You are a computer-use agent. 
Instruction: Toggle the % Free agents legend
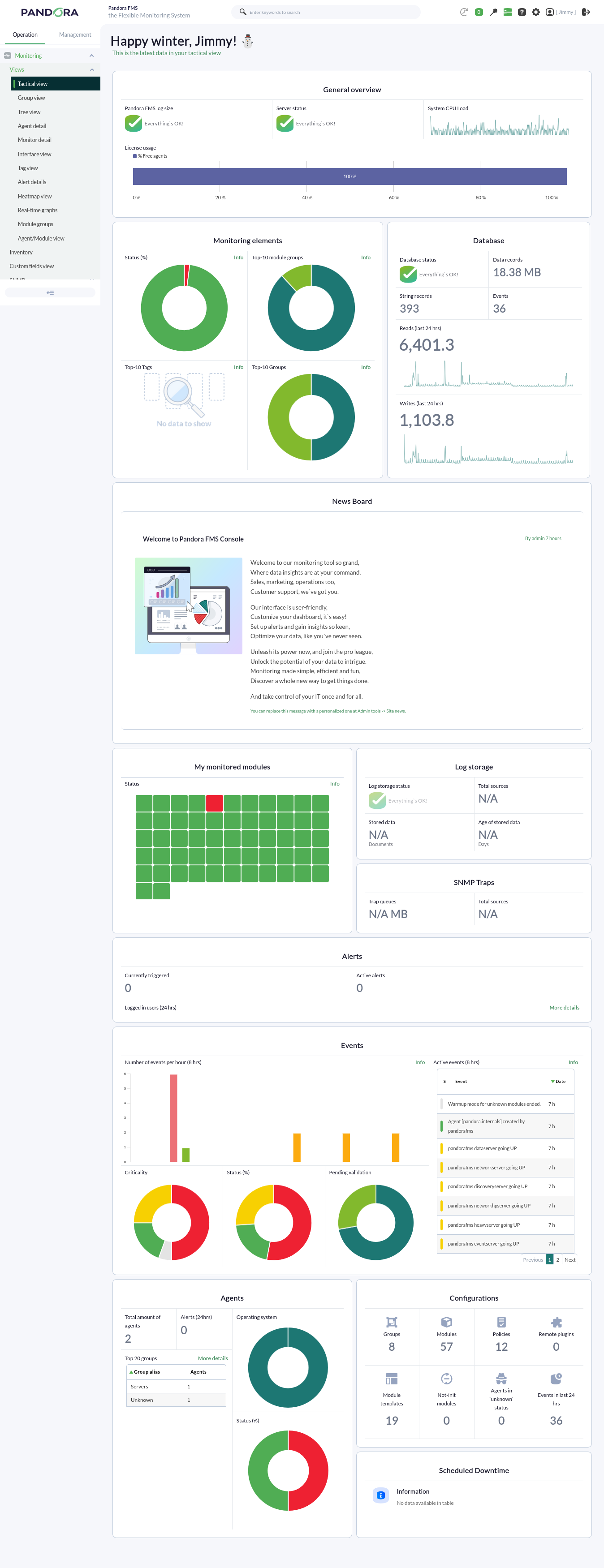click(x=151, y=156)
